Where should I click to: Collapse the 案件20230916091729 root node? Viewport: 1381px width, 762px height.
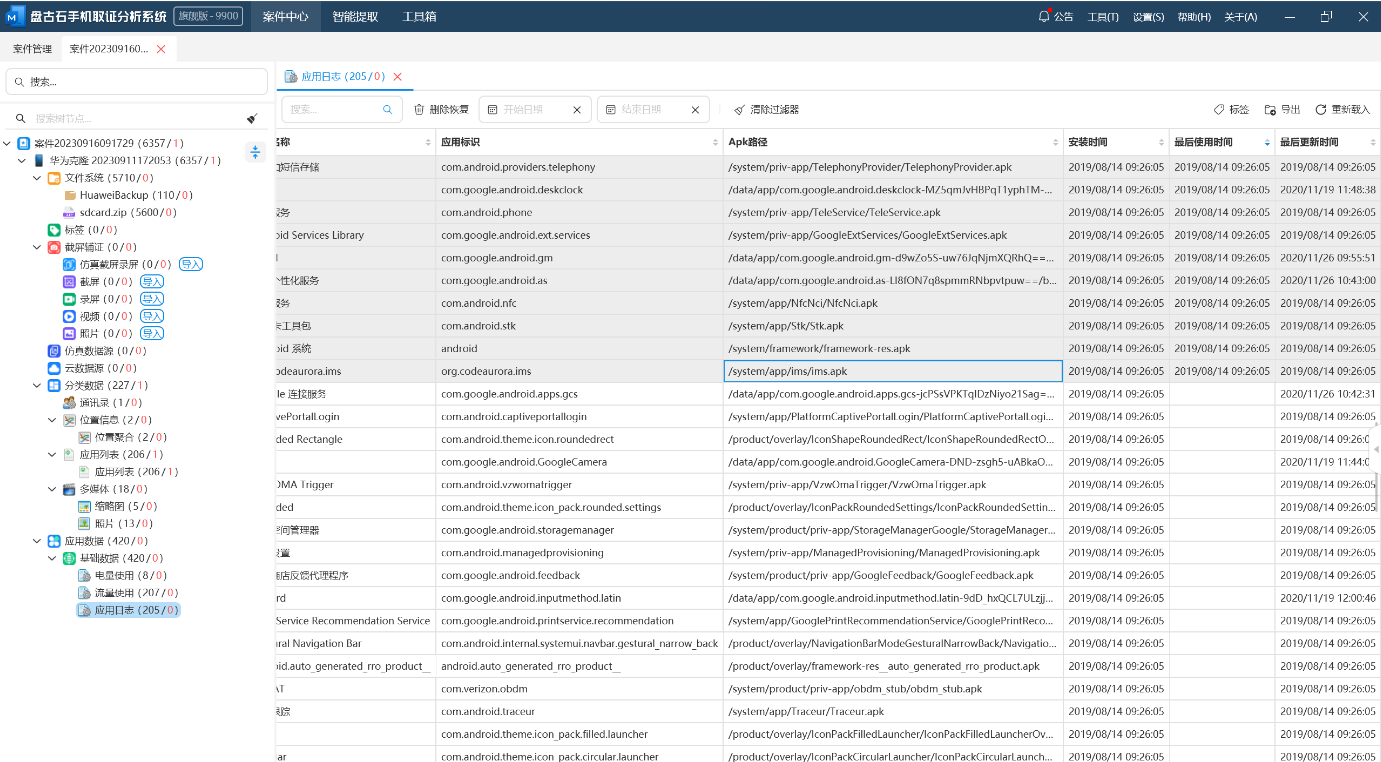coord(8,143)
